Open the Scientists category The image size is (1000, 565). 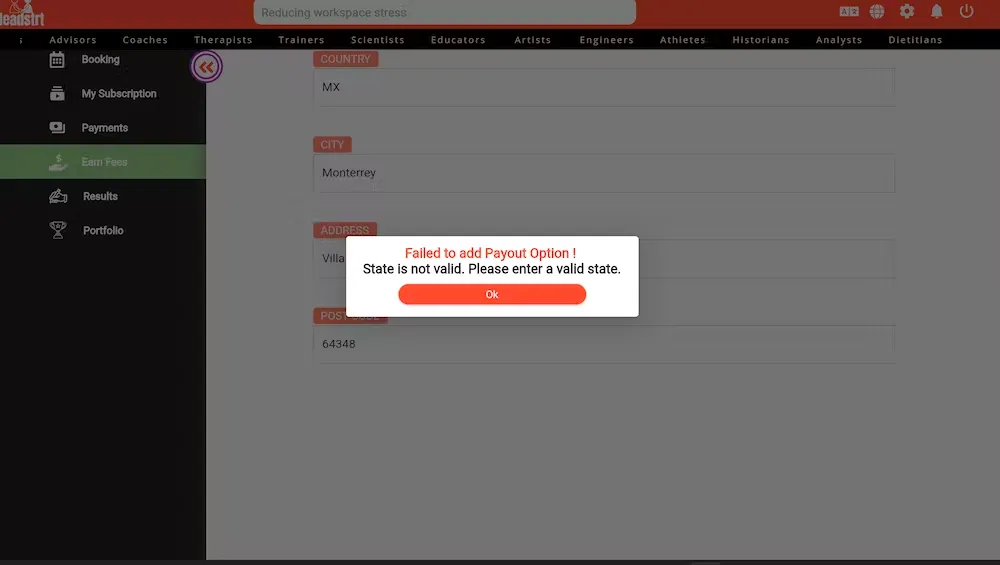pos(378,40)
